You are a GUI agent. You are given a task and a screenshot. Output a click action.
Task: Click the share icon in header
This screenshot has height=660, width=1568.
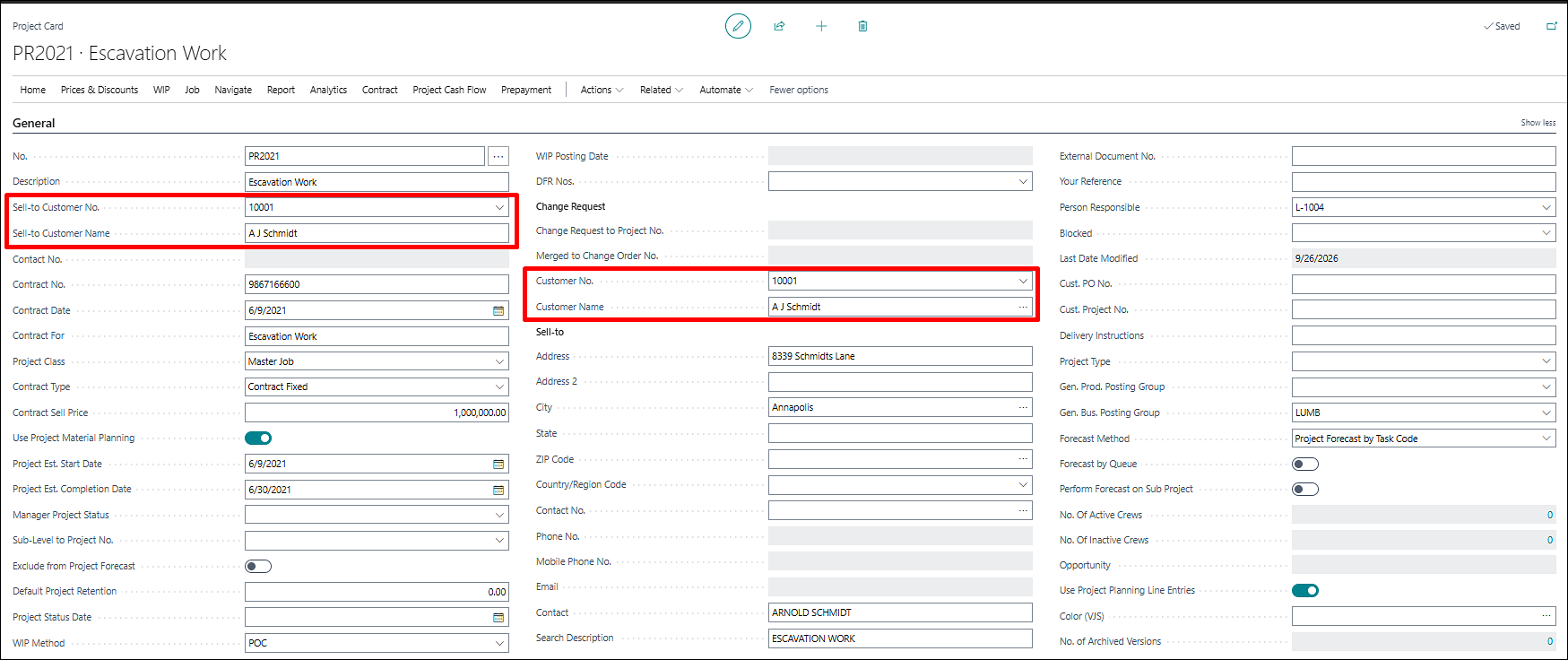(x=779, y=26)
